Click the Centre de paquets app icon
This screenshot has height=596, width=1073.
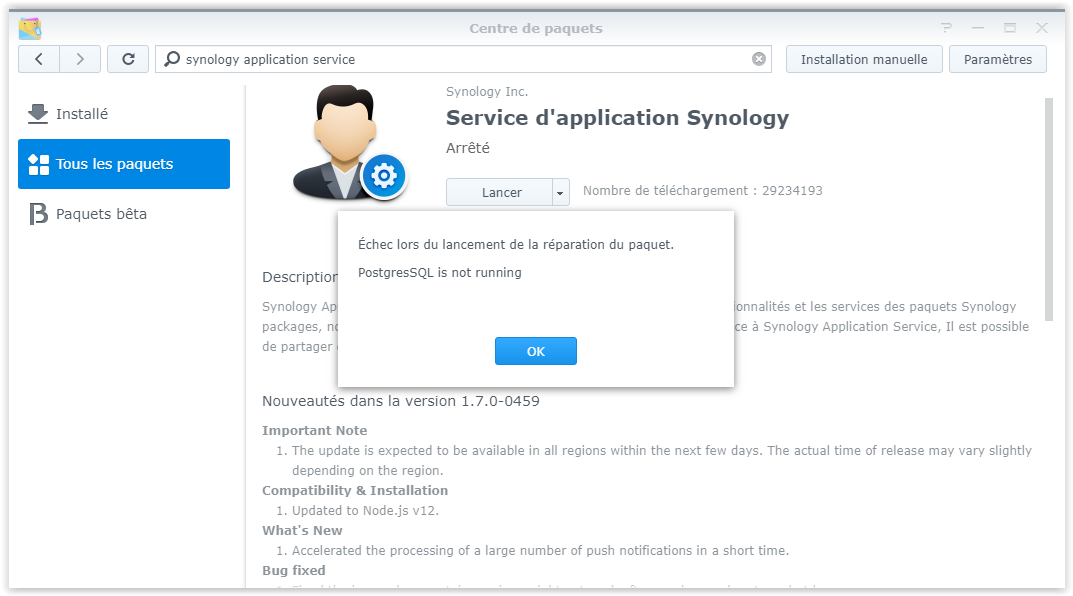[30, 29]
